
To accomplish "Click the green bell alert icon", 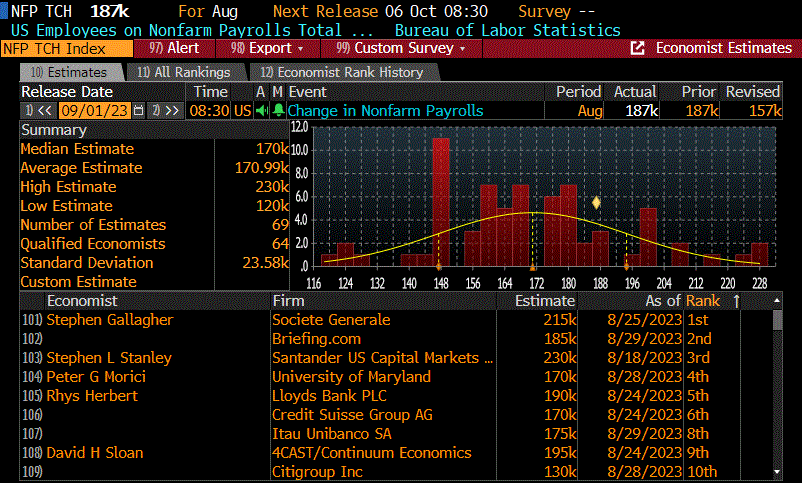I will coord(278,111).
